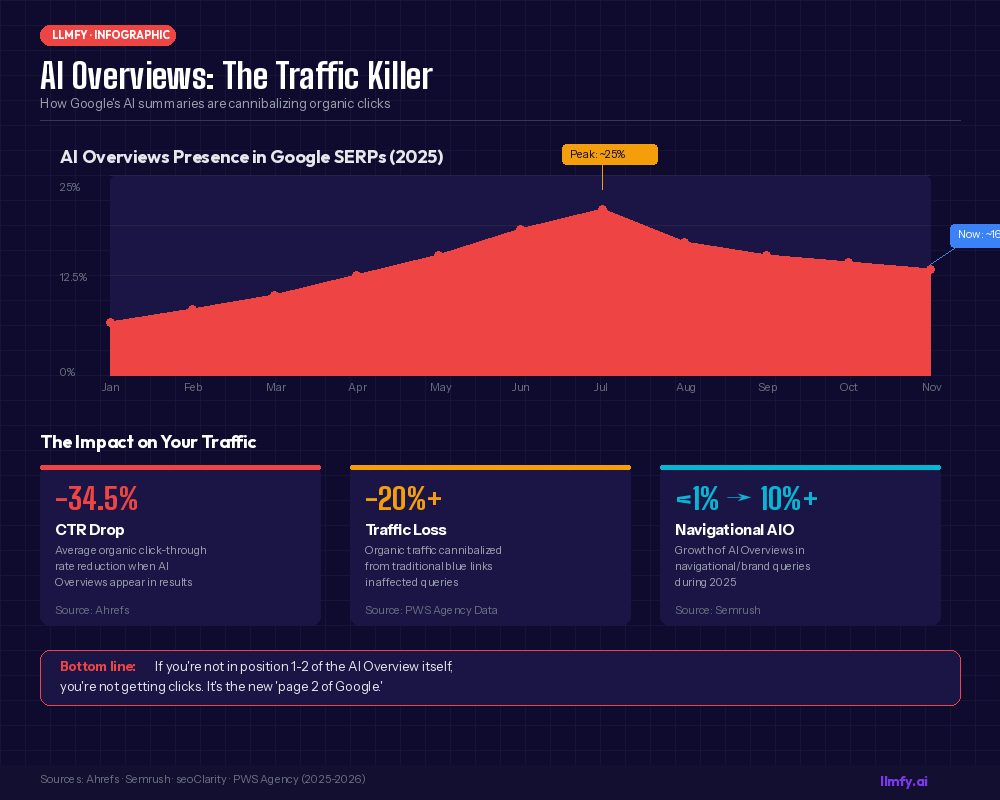Click the LLMFY · INFOGRAPHIC badge
1000x800 pixels.
pyautogui.click(x=108, y=35)
